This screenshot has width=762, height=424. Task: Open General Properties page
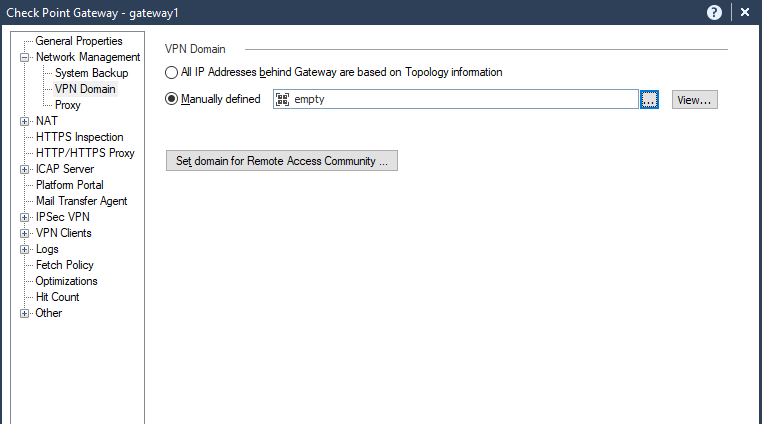pos(79,41)
